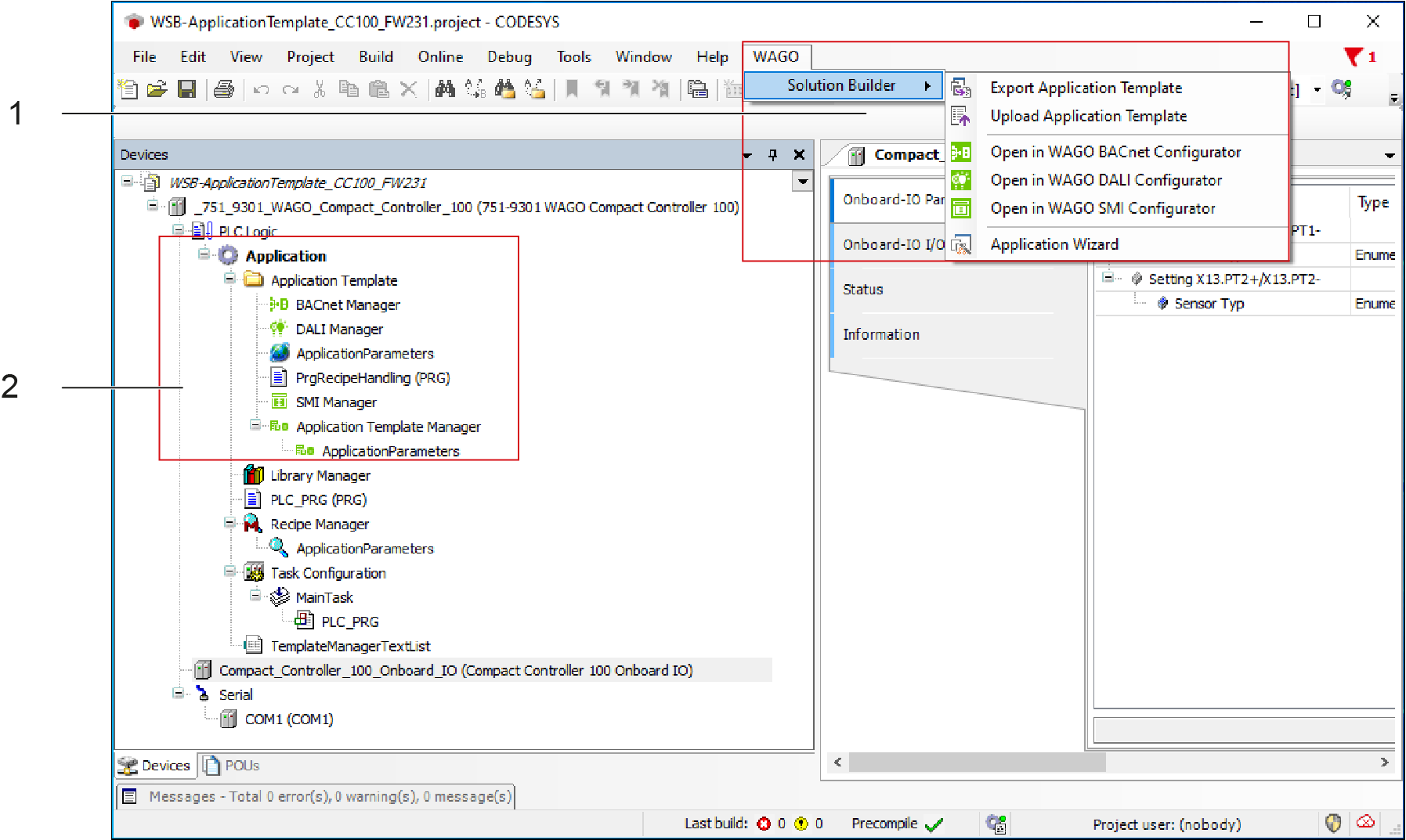The height and width of the screenshot is (840, 1406).
Task: Collapse the Application Template folder
Action: coord(230,279)
